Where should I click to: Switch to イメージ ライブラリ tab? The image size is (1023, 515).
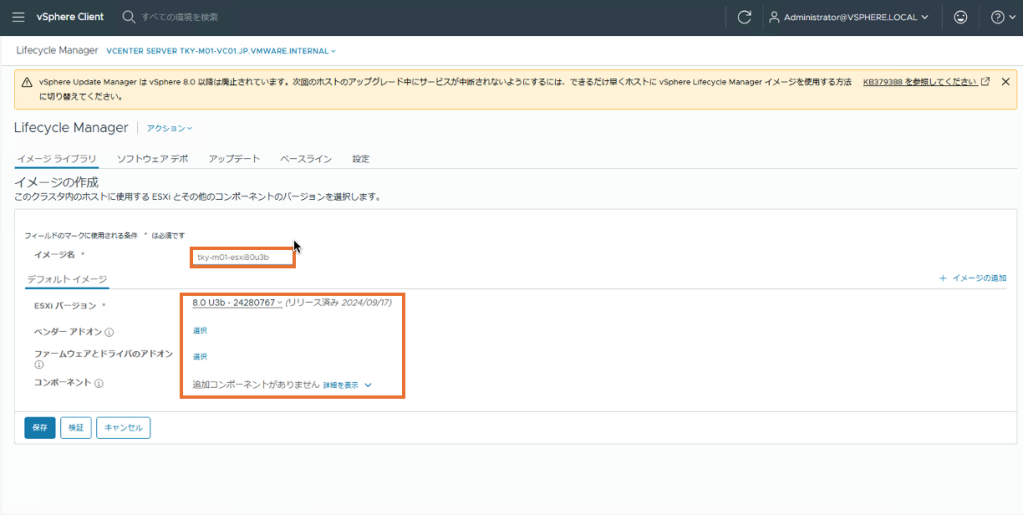pos(56,159)
